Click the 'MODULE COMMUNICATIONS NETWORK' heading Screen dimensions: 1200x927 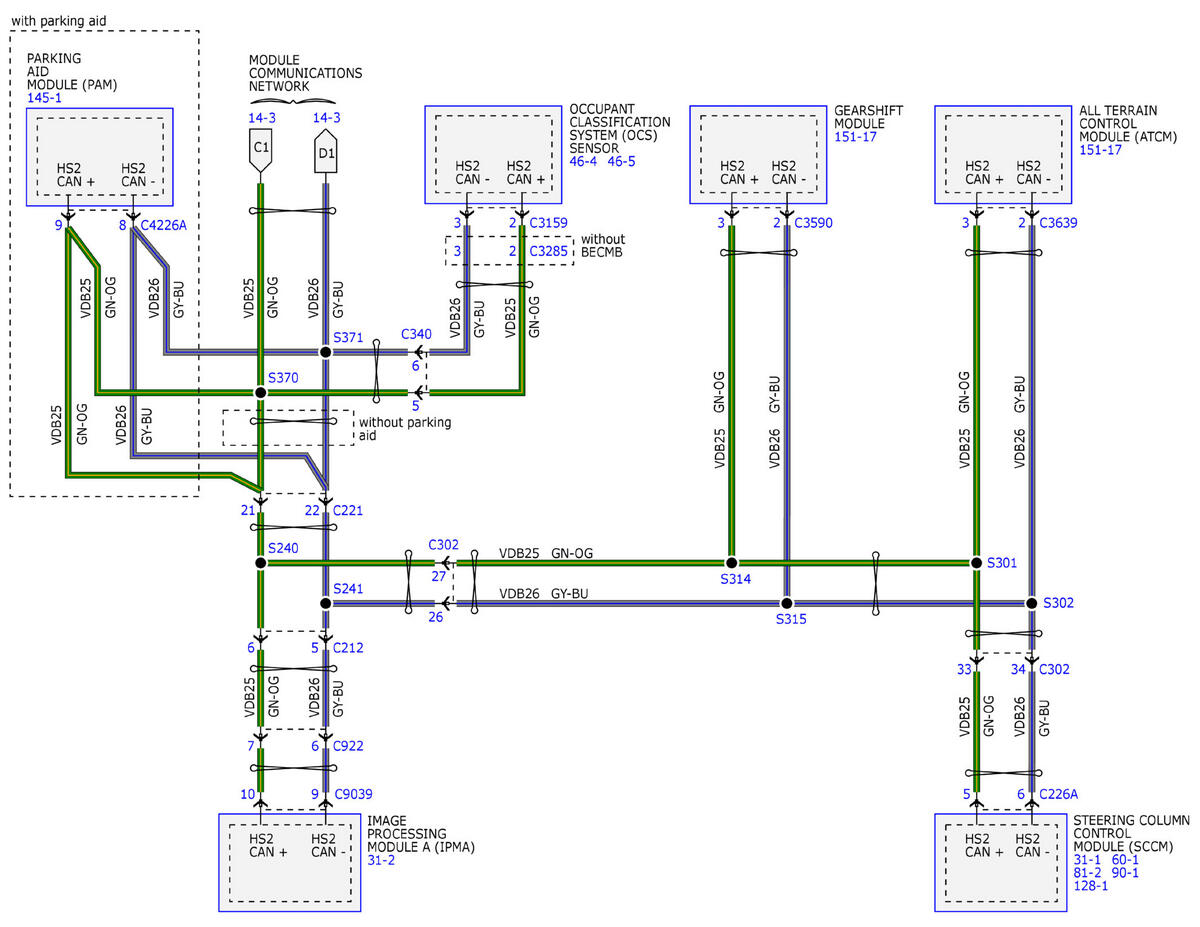[x=306, y=73]
